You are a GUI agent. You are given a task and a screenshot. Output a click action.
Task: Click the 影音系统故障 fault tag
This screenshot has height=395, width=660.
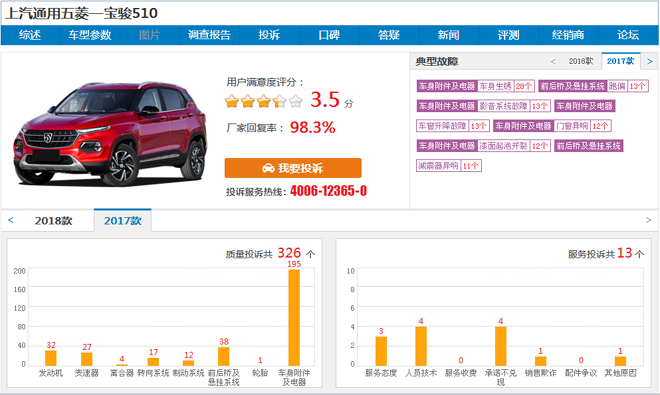point(503,106)
